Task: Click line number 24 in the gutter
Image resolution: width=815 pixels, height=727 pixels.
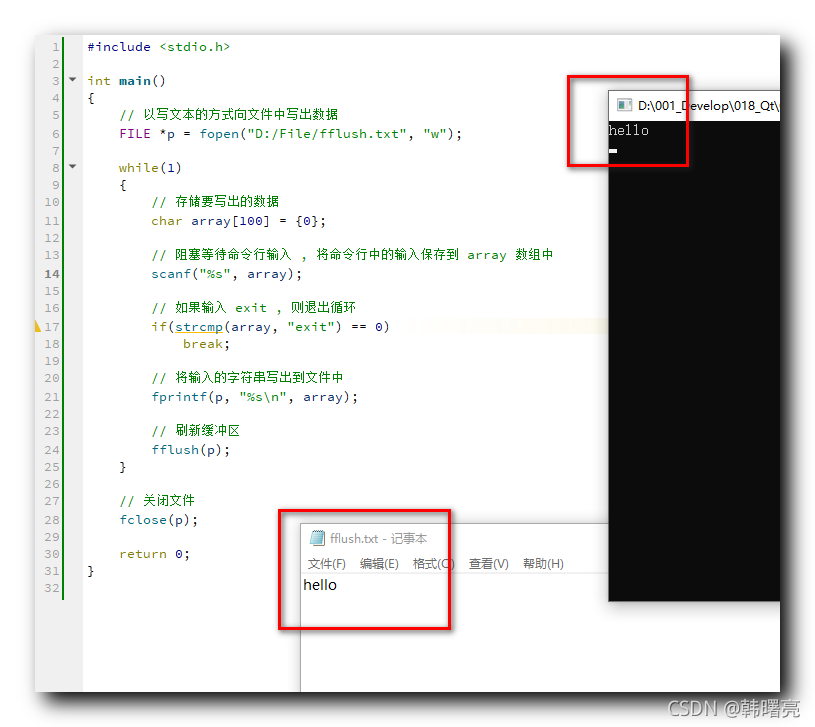Action: tap(51, 450)
